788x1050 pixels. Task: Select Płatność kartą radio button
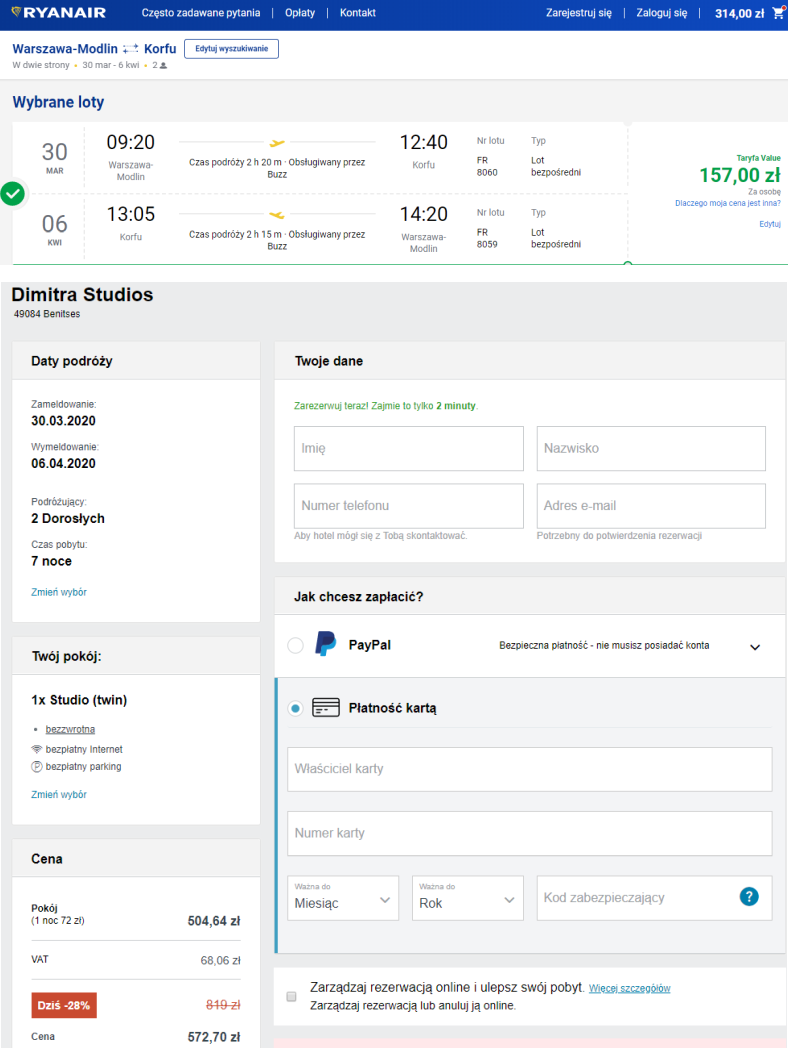point(295,708)
